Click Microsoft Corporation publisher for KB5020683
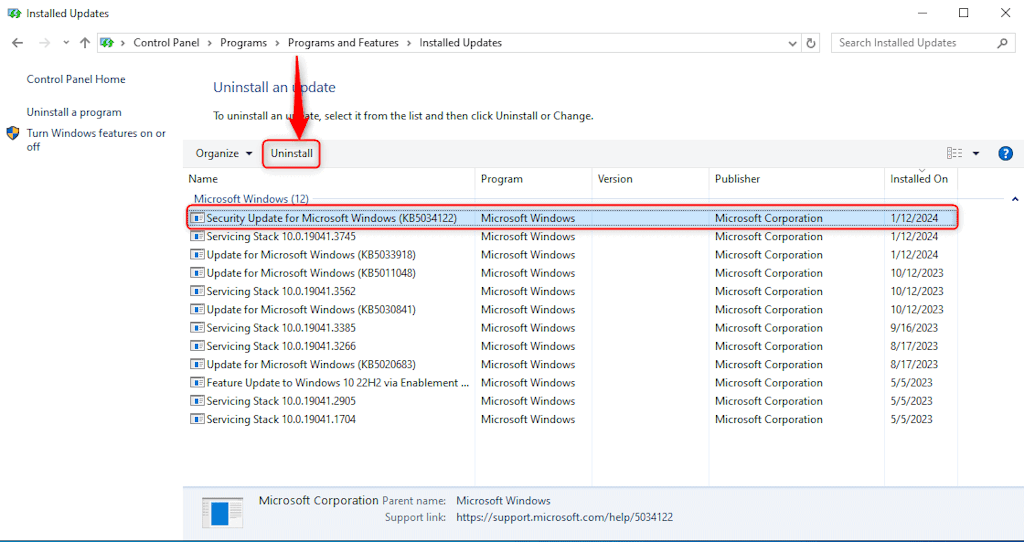Image resolution: width=1024 pixels, height=542 pixels. click(x=769, y=364)
